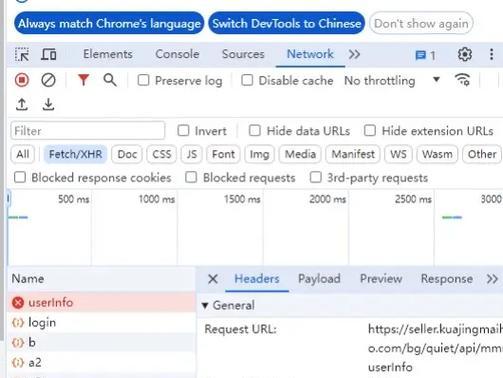
Task: Click the 1500 ms timeline marker
Action: [242, 199]
